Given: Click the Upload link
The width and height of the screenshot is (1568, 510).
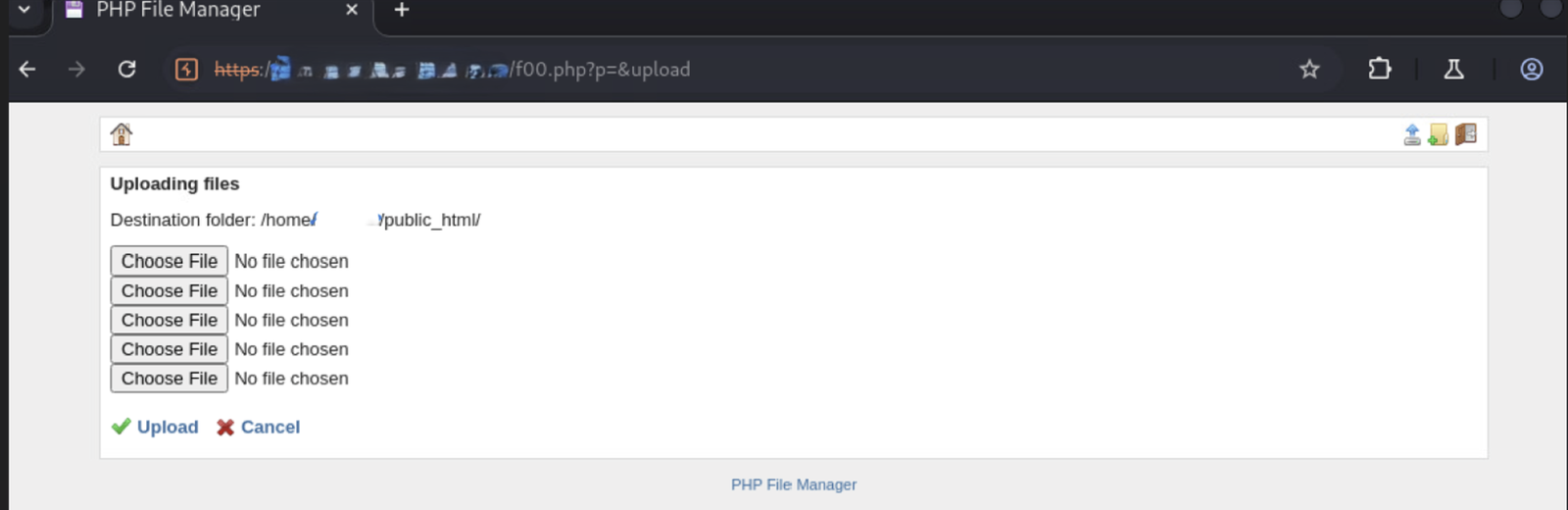Looking at the screenshot, I should point(167,427).
